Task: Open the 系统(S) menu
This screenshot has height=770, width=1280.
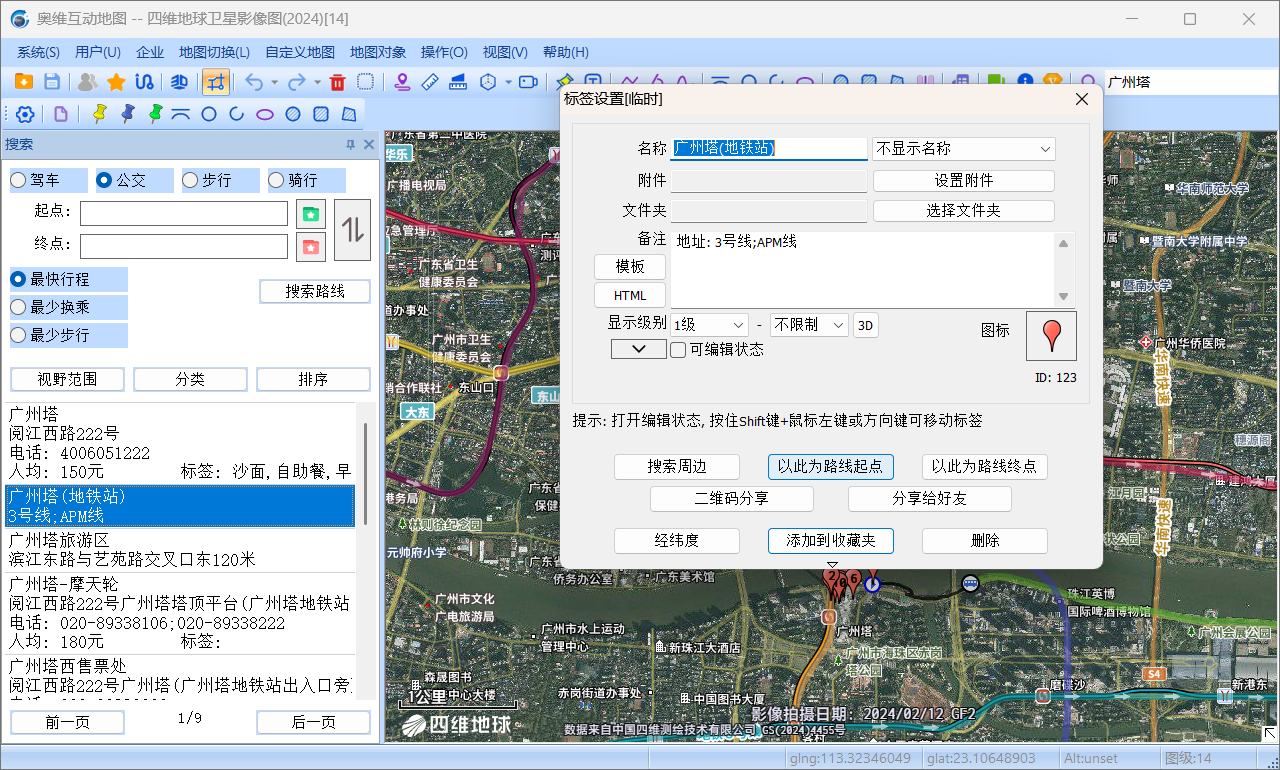Action: (38, 52)
